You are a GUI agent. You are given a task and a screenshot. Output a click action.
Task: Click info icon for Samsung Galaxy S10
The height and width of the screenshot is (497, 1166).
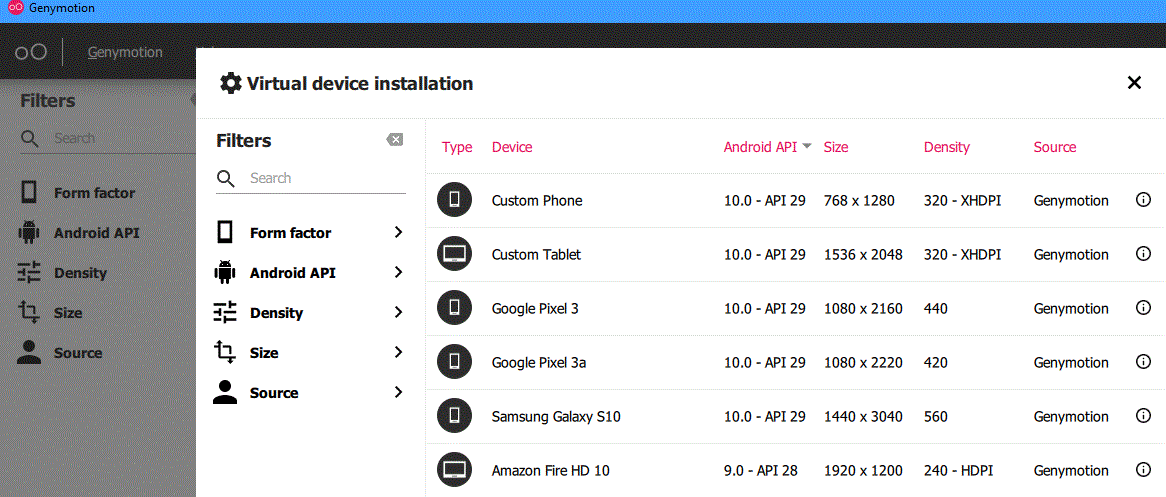[1143, 415]
